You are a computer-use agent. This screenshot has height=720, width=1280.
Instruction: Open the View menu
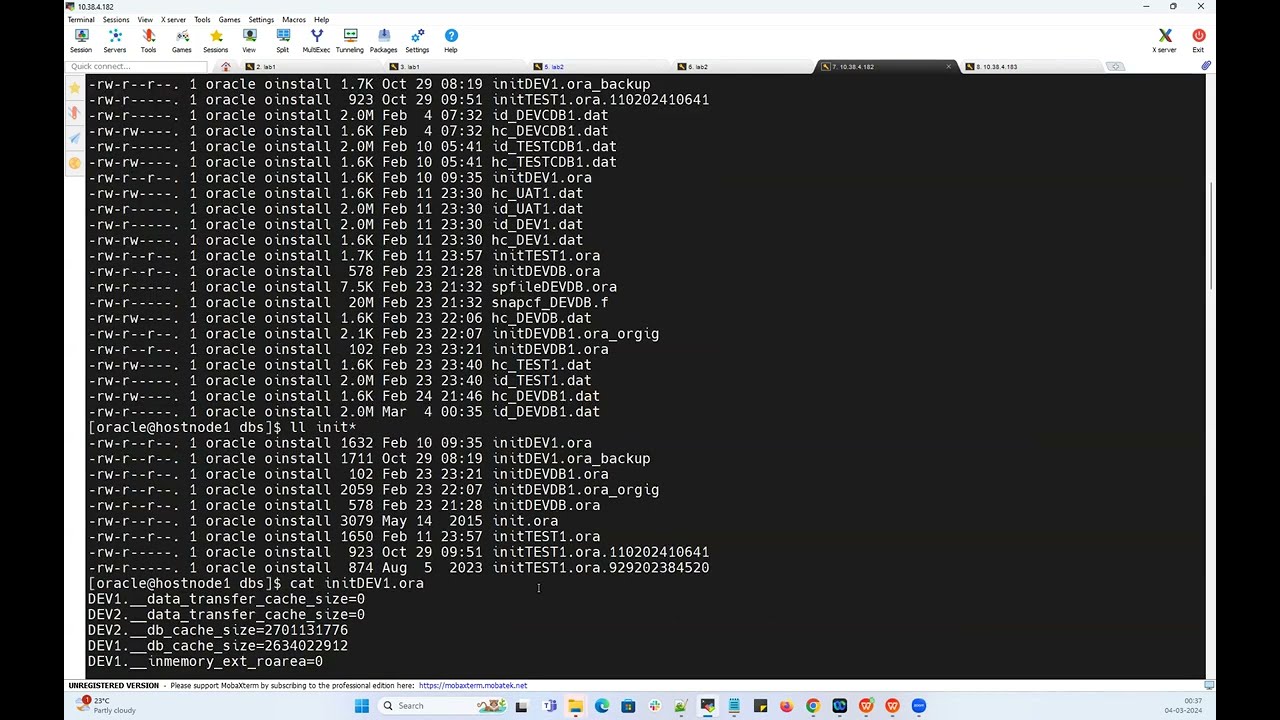pos(145,19)
